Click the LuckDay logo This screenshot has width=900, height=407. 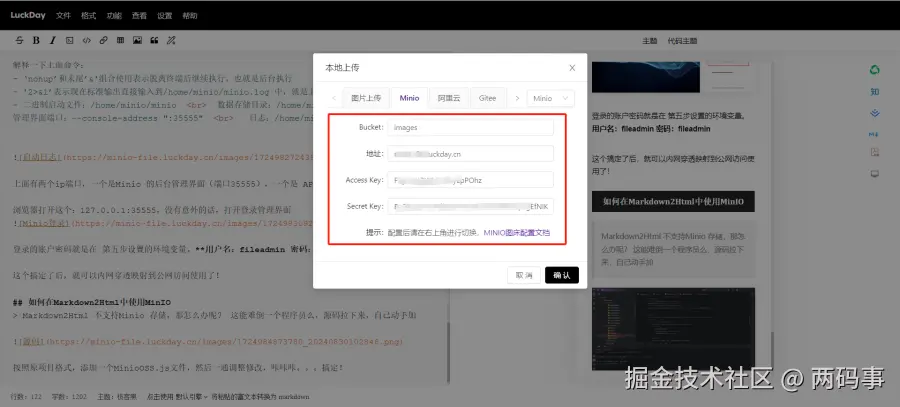(x=28, y=15)
